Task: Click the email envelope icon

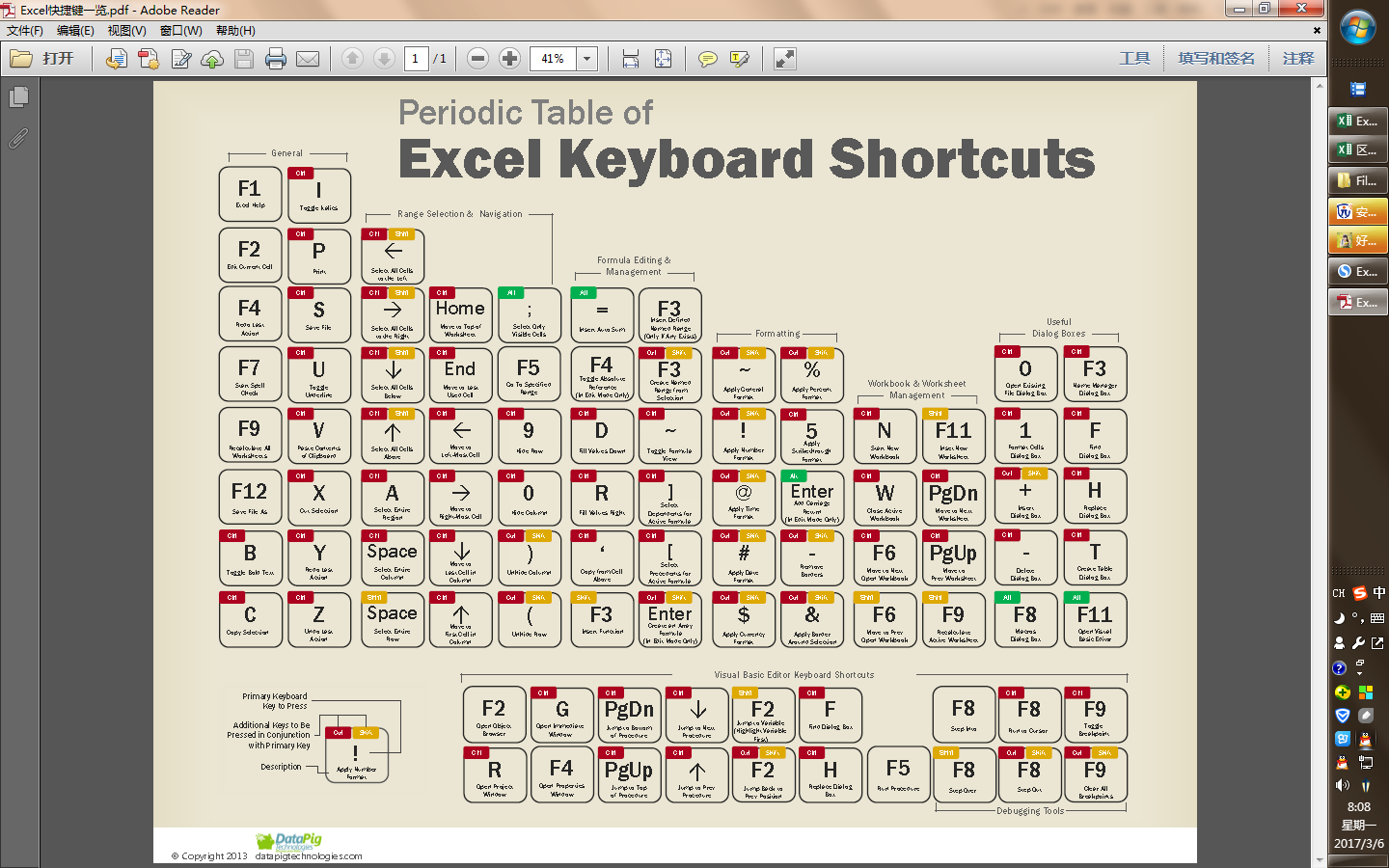Action: click(308, 59)
